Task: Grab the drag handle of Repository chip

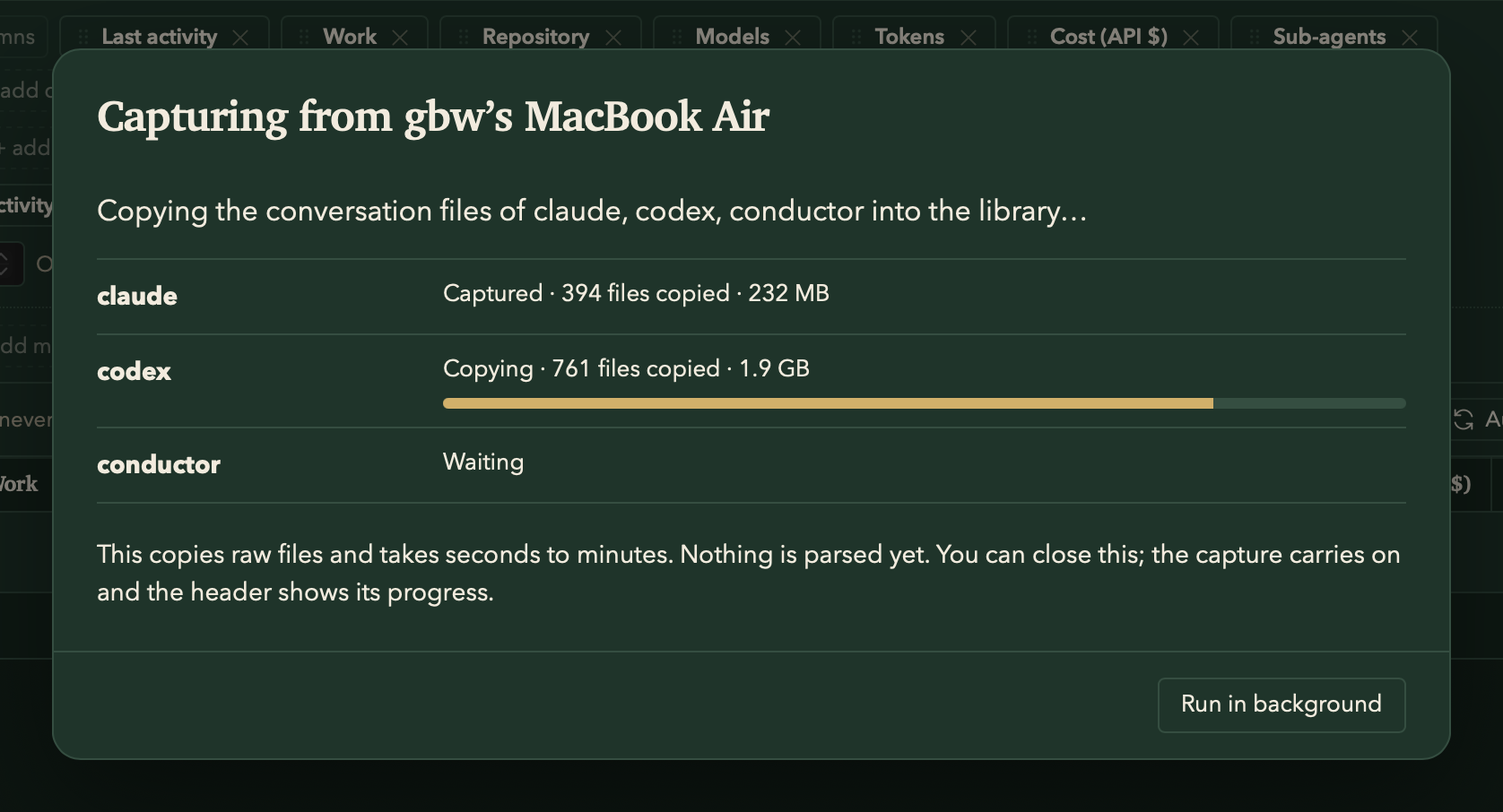Action: coord(464,37)
